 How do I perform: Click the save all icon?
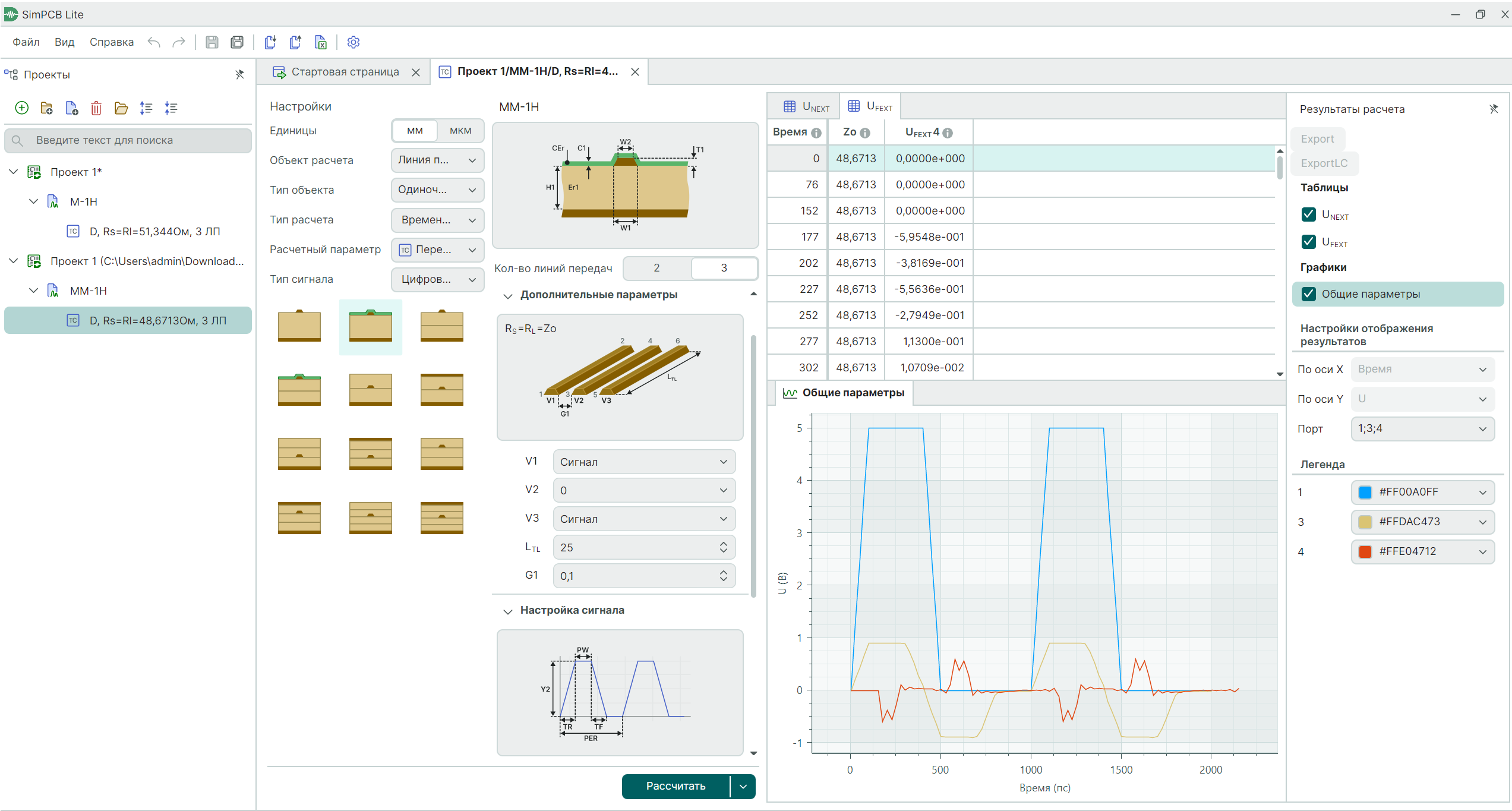[237, 42]
